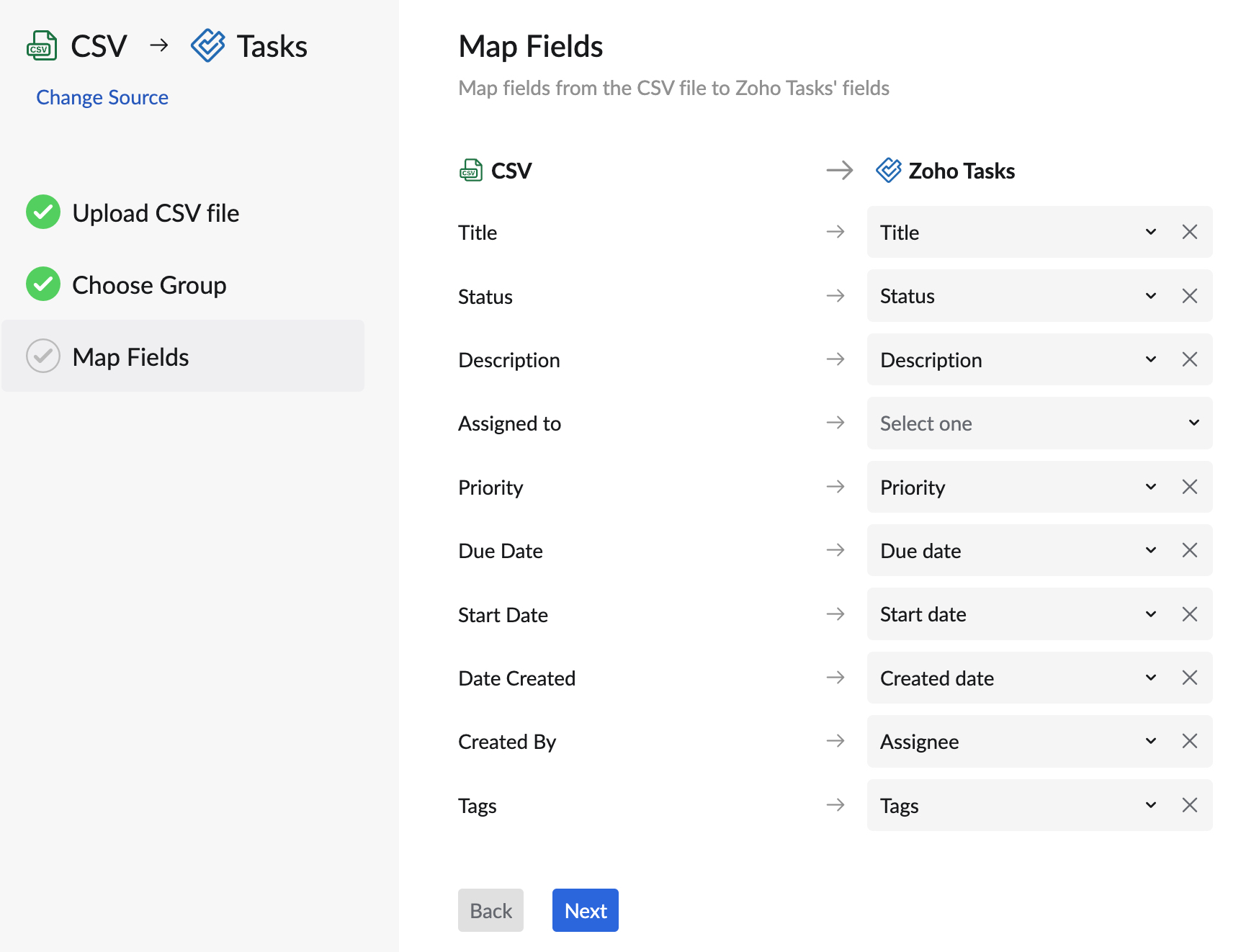Click the Zoho Tasks icon above the target column
The image size is (1259, 952).
click(x=890, y=171)
